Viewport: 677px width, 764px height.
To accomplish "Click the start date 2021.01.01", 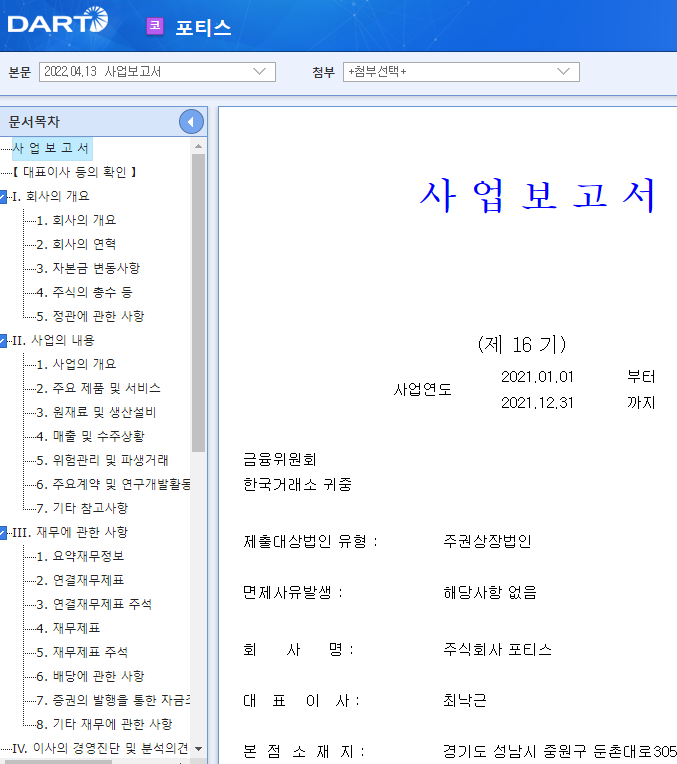I will (537, 377).
